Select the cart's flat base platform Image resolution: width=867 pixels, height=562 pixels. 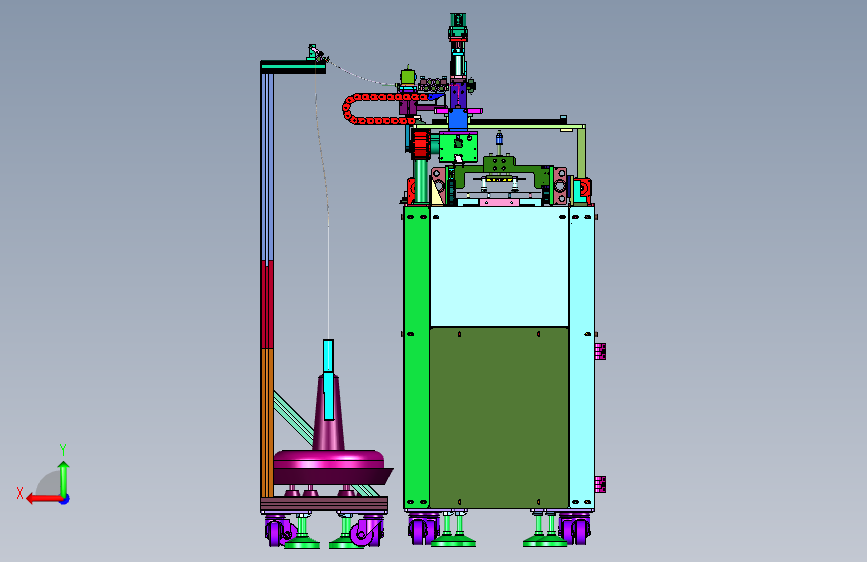(324, 504)
